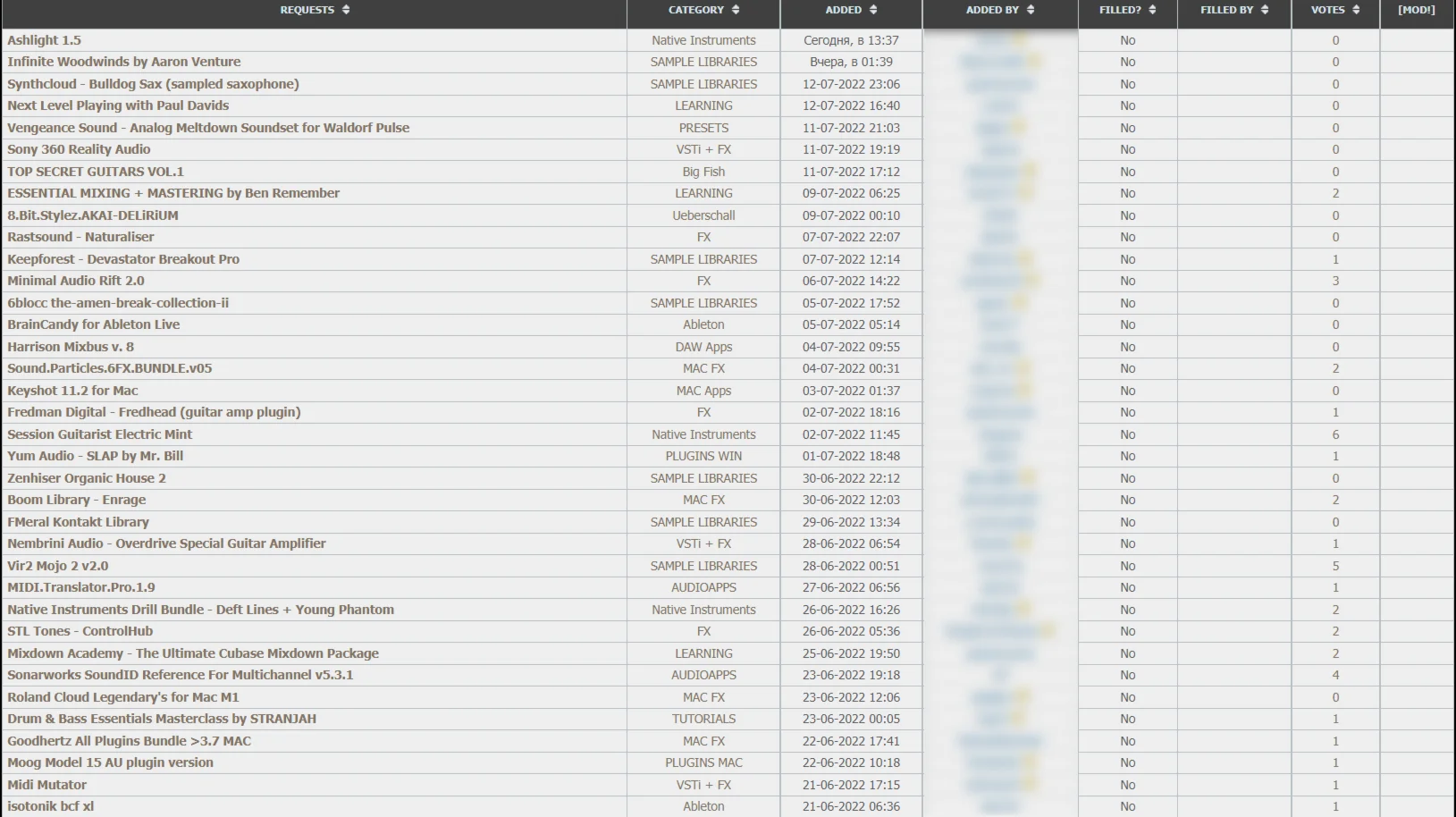Open Native Instruments Drill Bundle request

coord(201,610)
